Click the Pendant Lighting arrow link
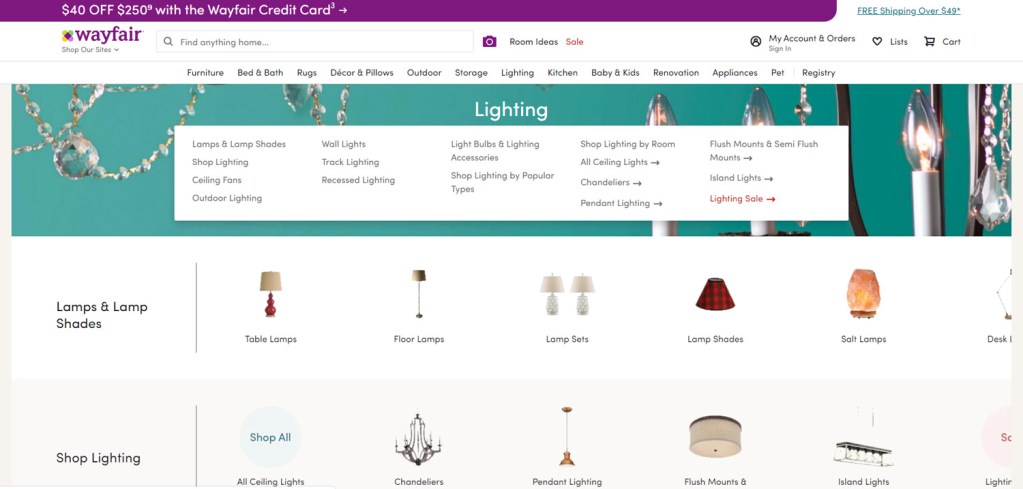Screen dimensions: 1023x489 coord(621,204)
